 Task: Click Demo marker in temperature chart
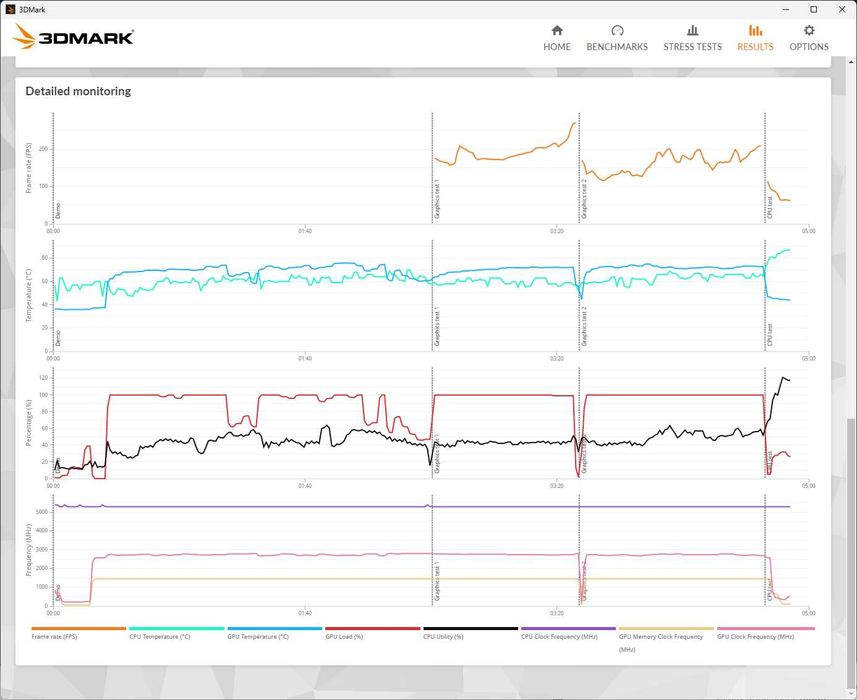tap(58, 338)
